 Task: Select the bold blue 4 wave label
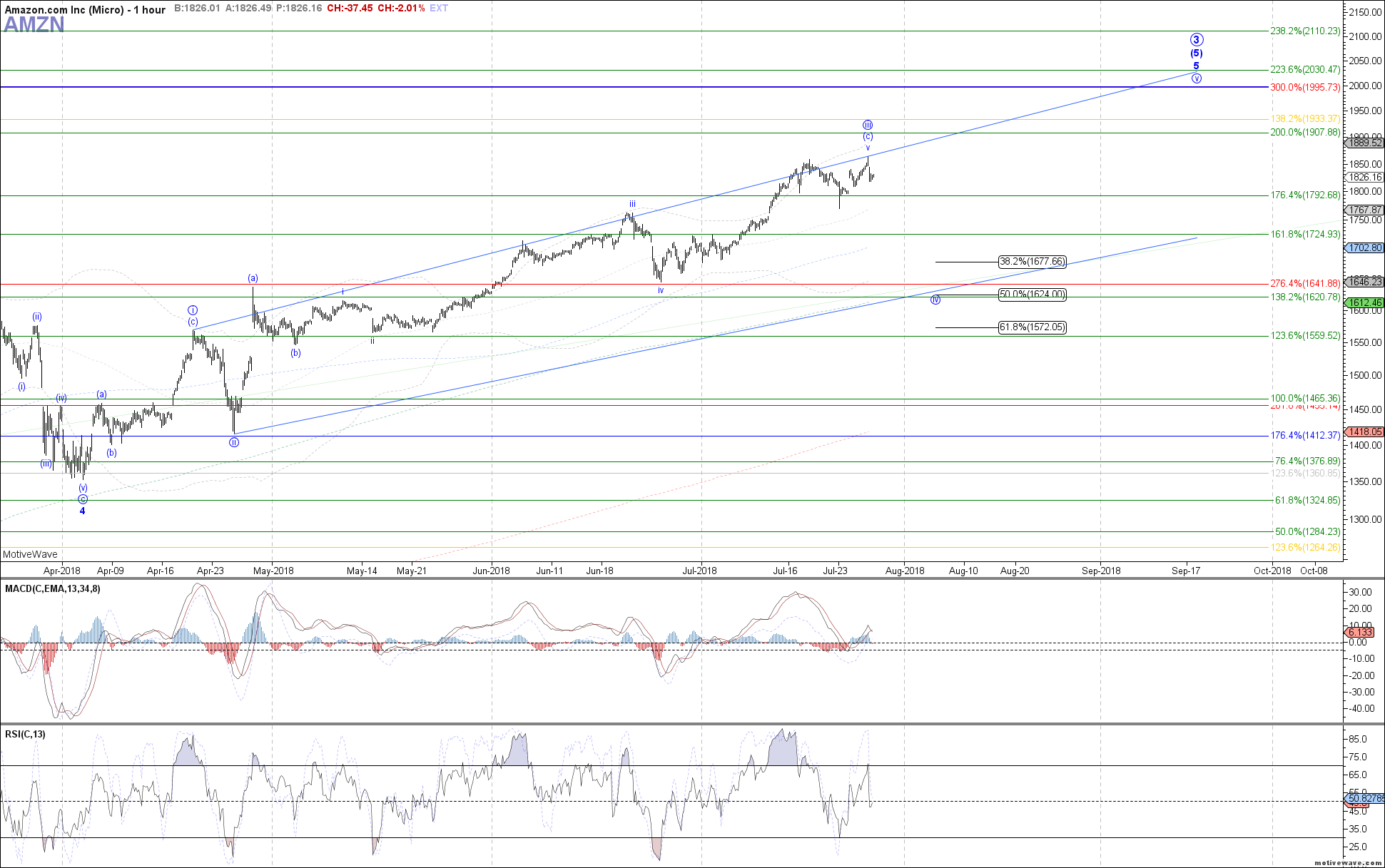pyautogui.click(x=82, y=511)
